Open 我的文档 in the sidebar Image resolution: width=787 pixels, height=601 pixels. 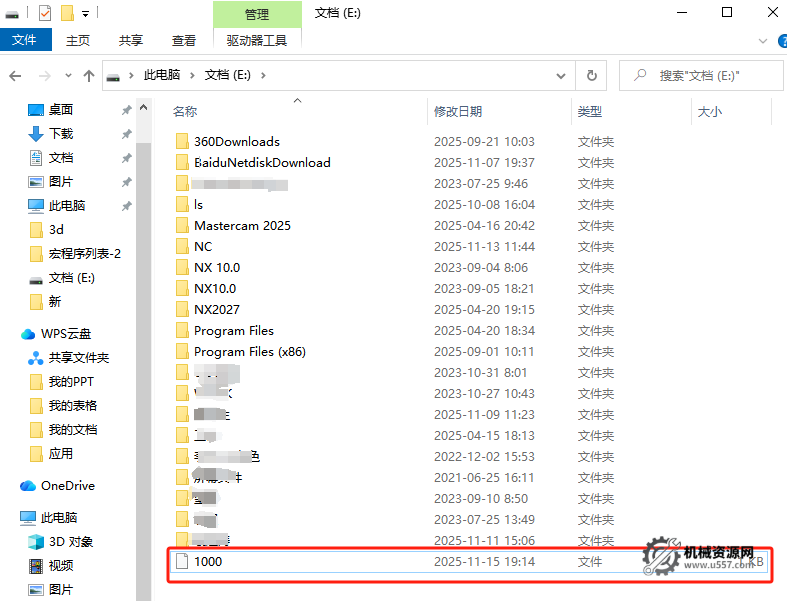[72, 430]
